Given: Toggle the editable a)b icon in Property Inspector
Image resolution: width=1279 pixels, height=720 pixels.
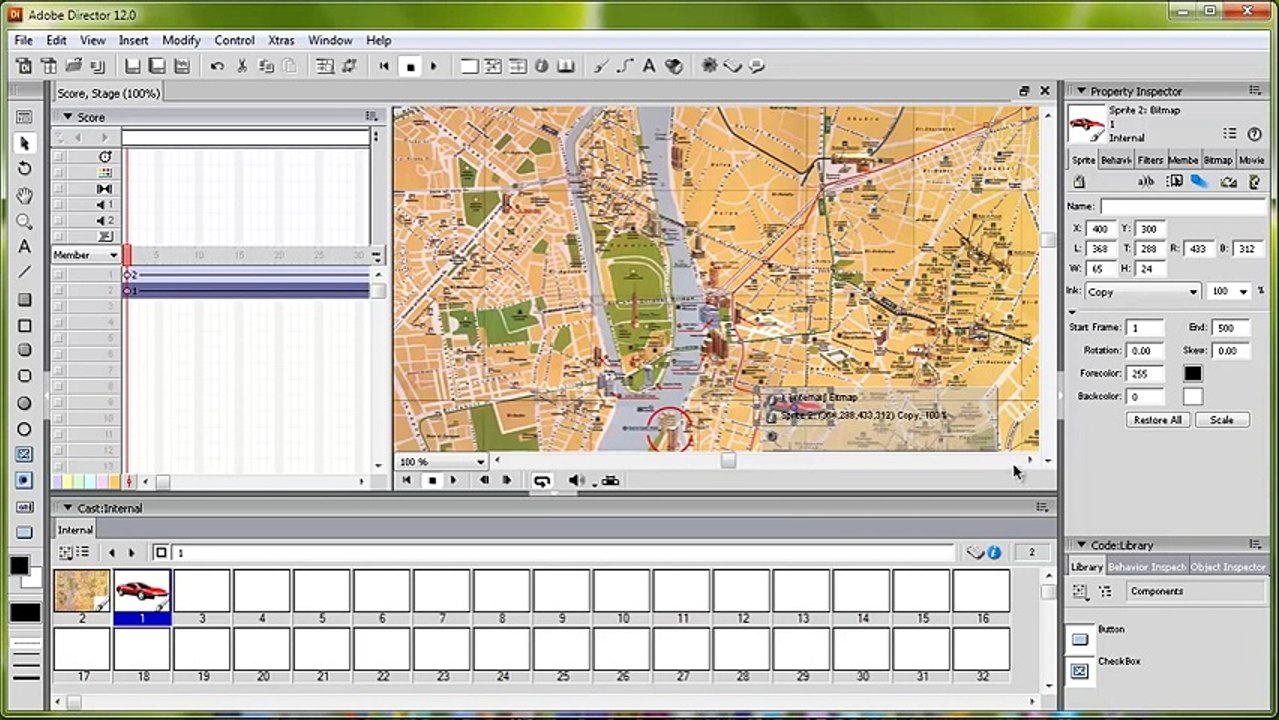Looking at the screenshot, I should pos(1147,182).
